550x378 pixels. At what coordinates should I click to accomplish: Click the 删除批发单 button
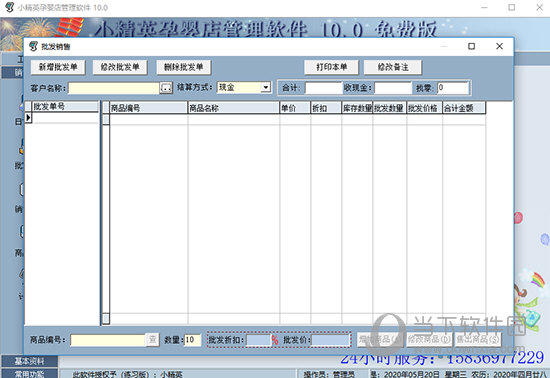183,67
